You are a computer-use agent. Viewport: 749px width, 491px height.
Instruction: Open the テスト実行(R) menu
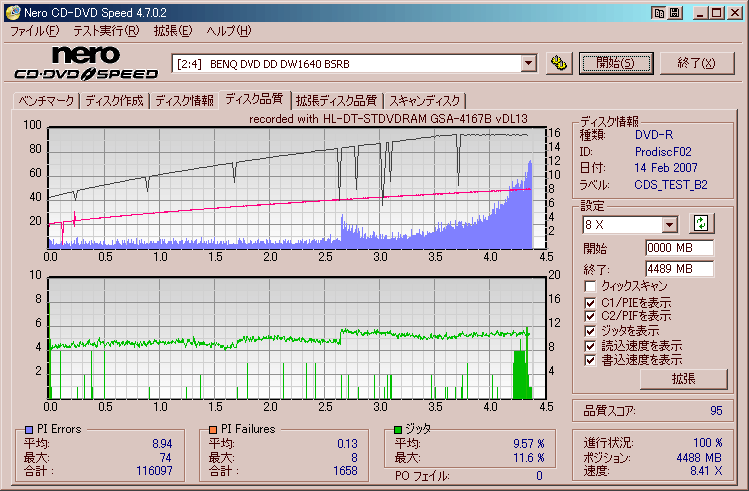tap(106, 32)
